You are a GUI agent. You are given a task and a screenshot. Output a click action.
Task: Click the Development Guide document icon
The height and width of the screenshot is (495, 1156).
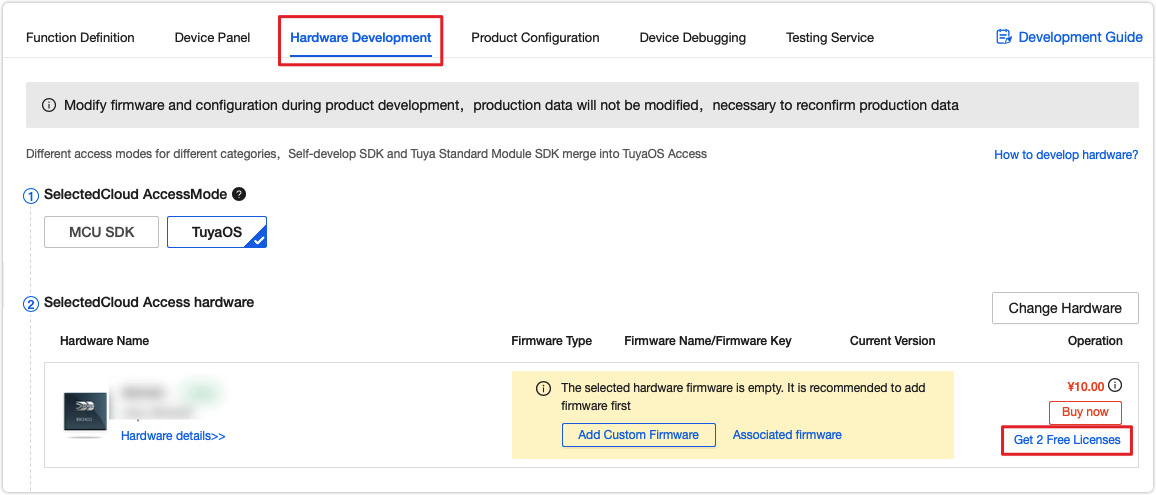tap(1003, 37)
